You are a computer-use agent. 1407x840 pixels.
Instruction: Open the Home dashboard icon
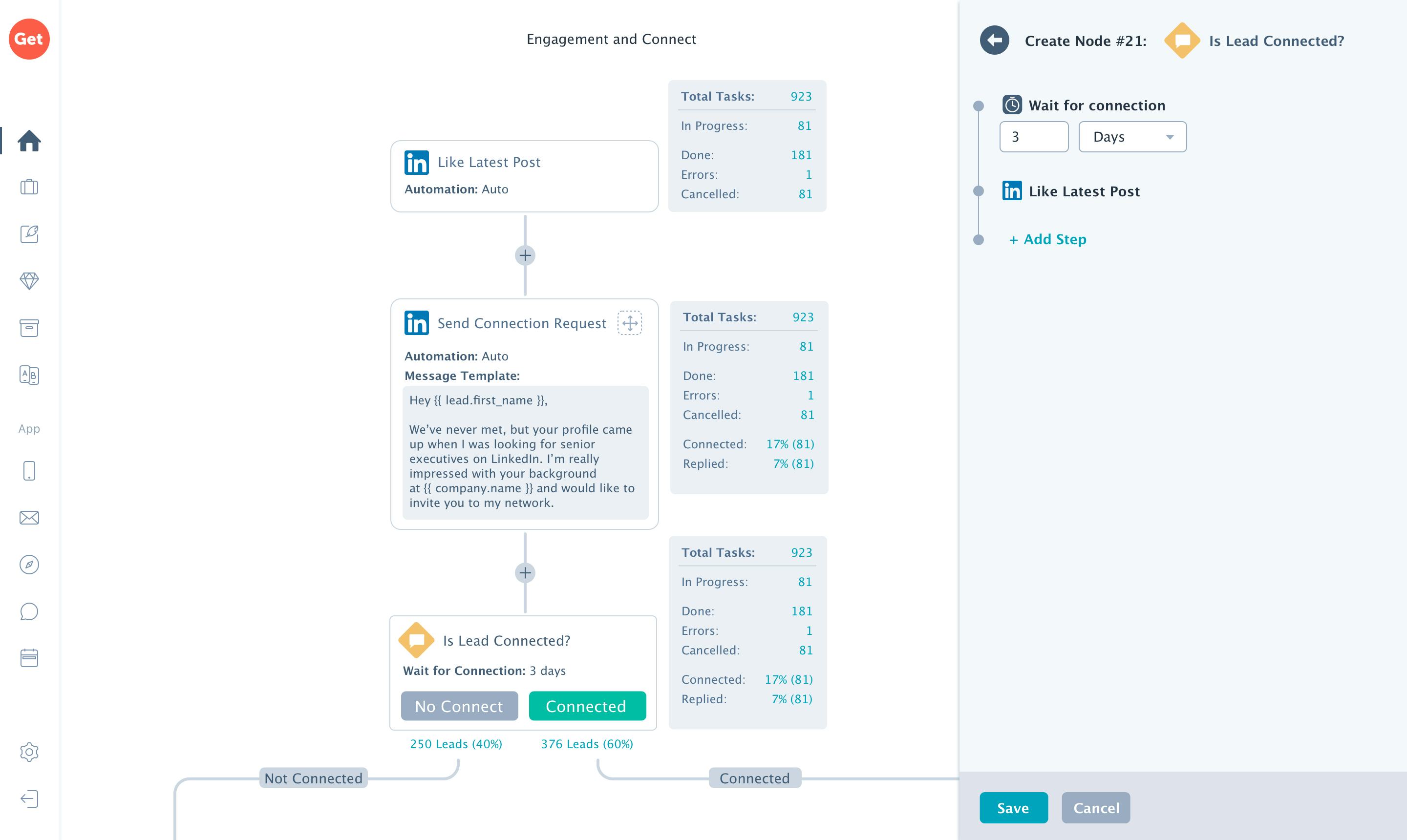coord(29,142)
